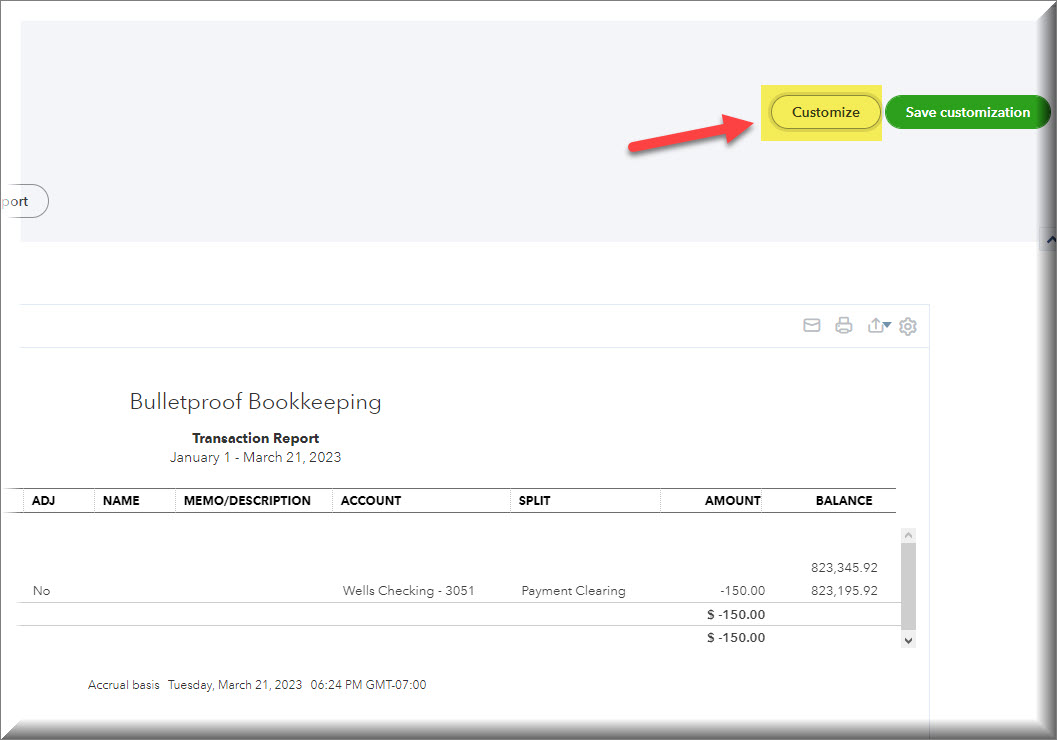Collapse the report header panel chevron

point(1050,239)
